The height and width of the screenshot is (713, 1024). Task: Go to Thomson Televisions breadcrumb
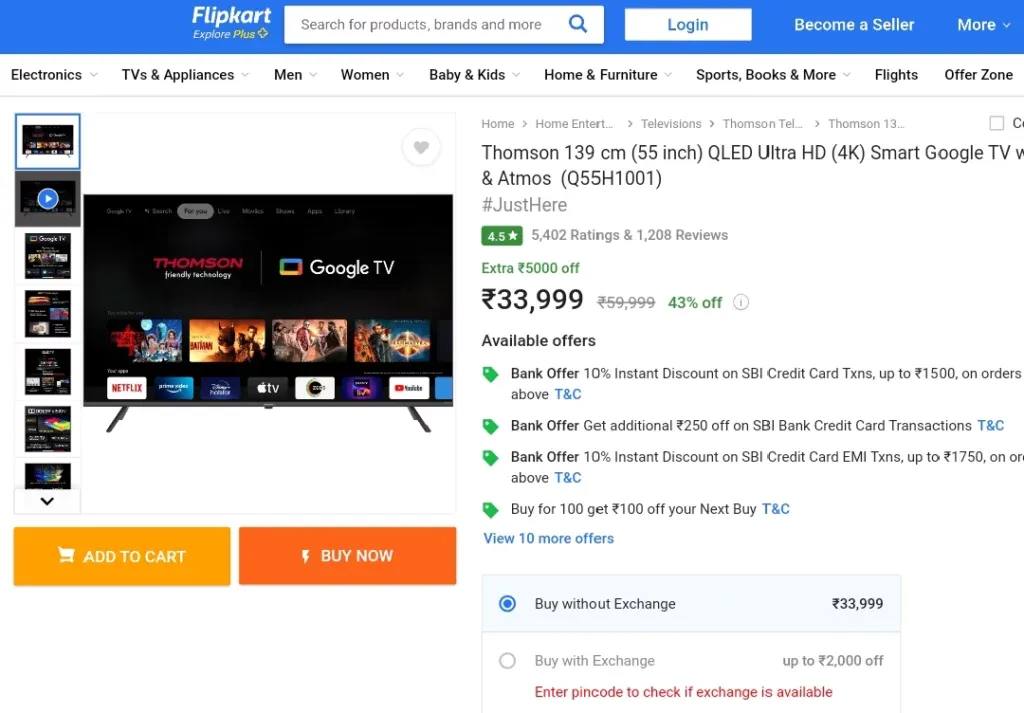(762, 123)
